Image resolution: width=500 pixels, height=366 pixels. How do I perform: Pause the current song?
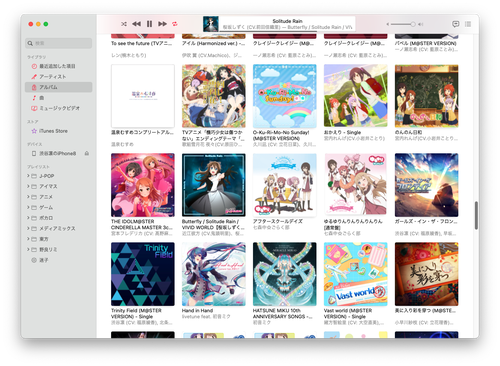coord(149,24)
